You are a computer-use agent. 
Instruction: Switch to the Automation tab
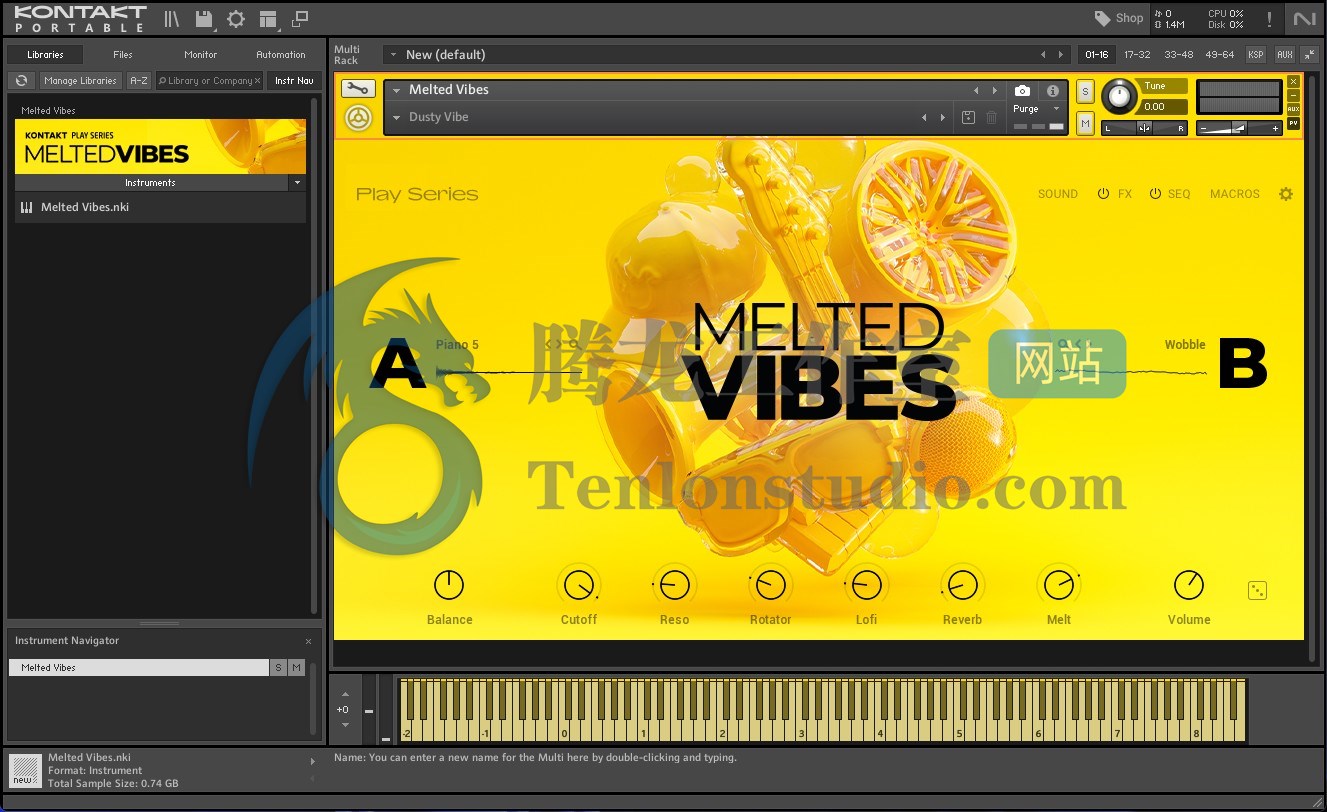click(281, 55)
